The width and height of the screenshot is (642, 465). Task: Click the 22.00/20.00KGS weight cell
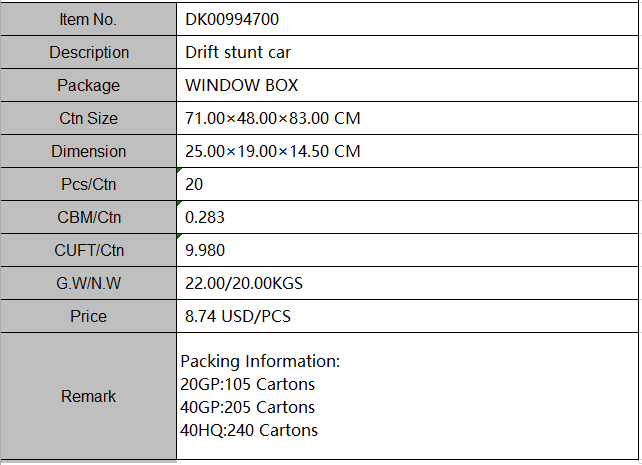[x=406, y=283]
